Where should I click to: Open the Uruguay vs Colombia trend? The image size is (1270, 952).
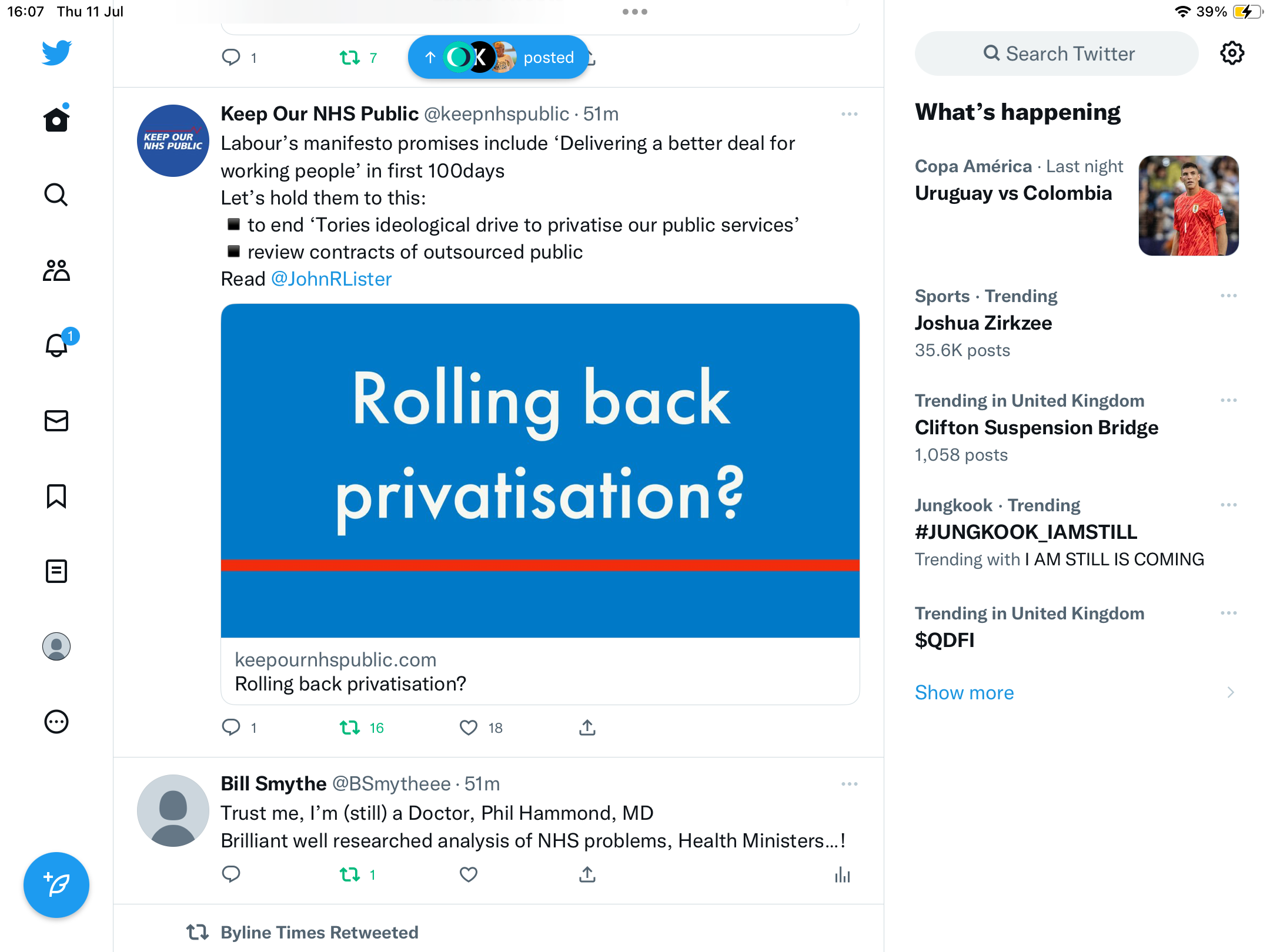pyautogui.click(x=1014, y=193)
